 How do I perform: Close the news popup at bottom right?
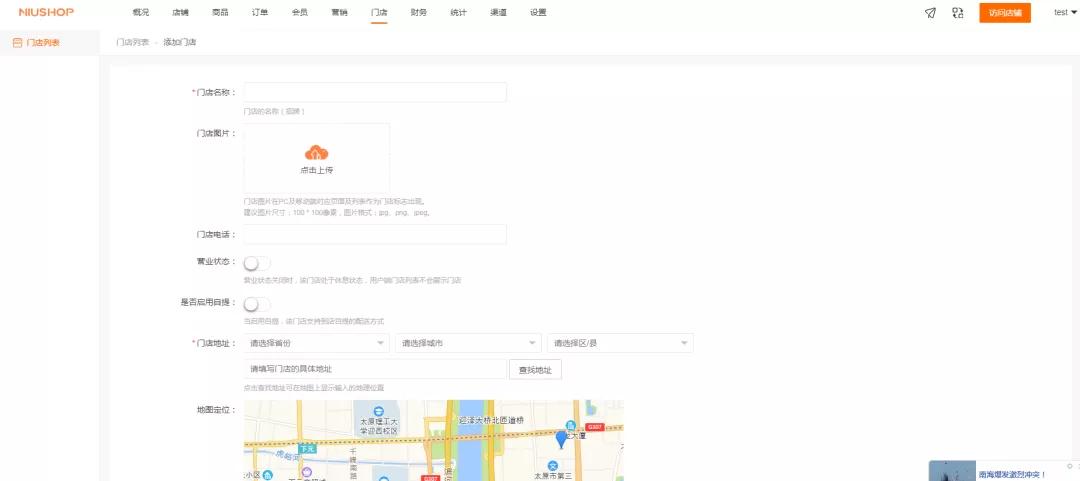[1070, 465]
